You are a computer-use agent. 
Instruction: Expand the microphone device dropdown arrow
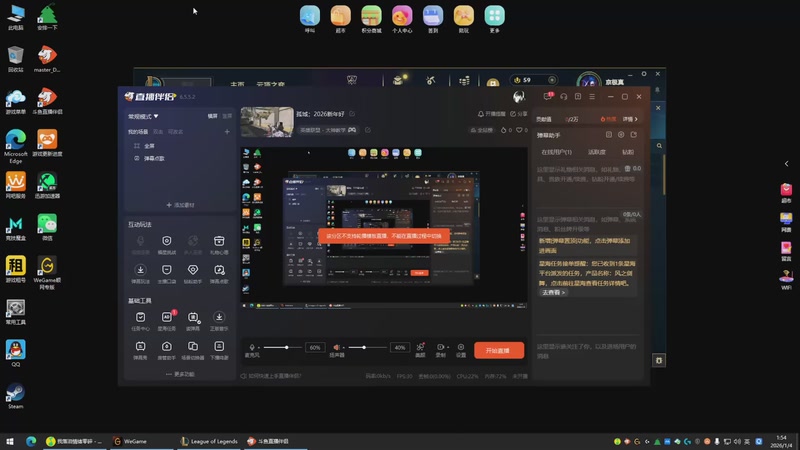[258, 348]
